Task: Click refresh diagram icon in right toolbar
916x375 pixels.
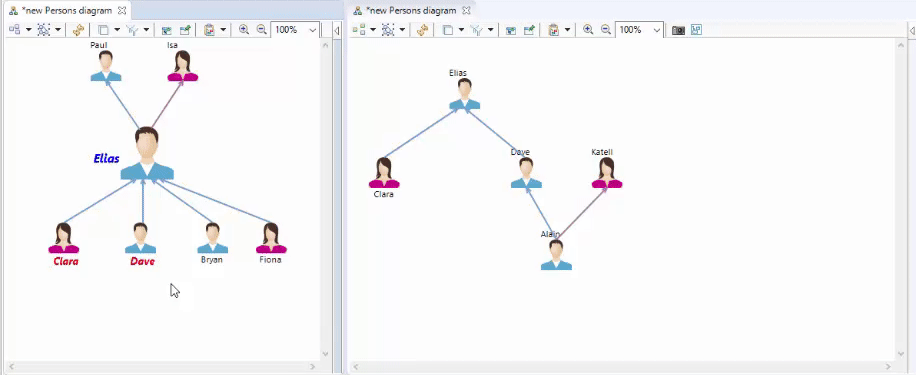Action: (422, 30)
